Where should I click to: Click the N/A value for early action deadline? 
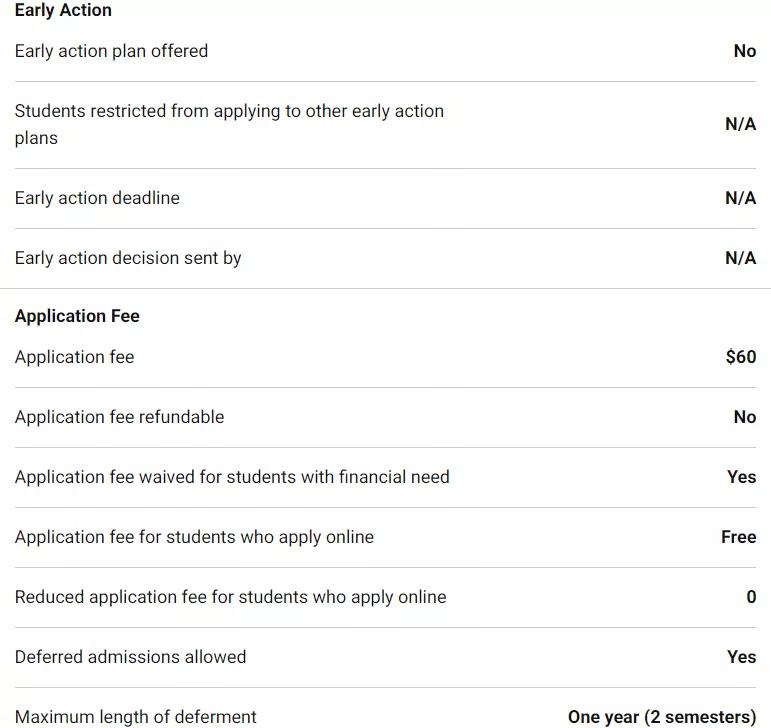coord(740,198)
